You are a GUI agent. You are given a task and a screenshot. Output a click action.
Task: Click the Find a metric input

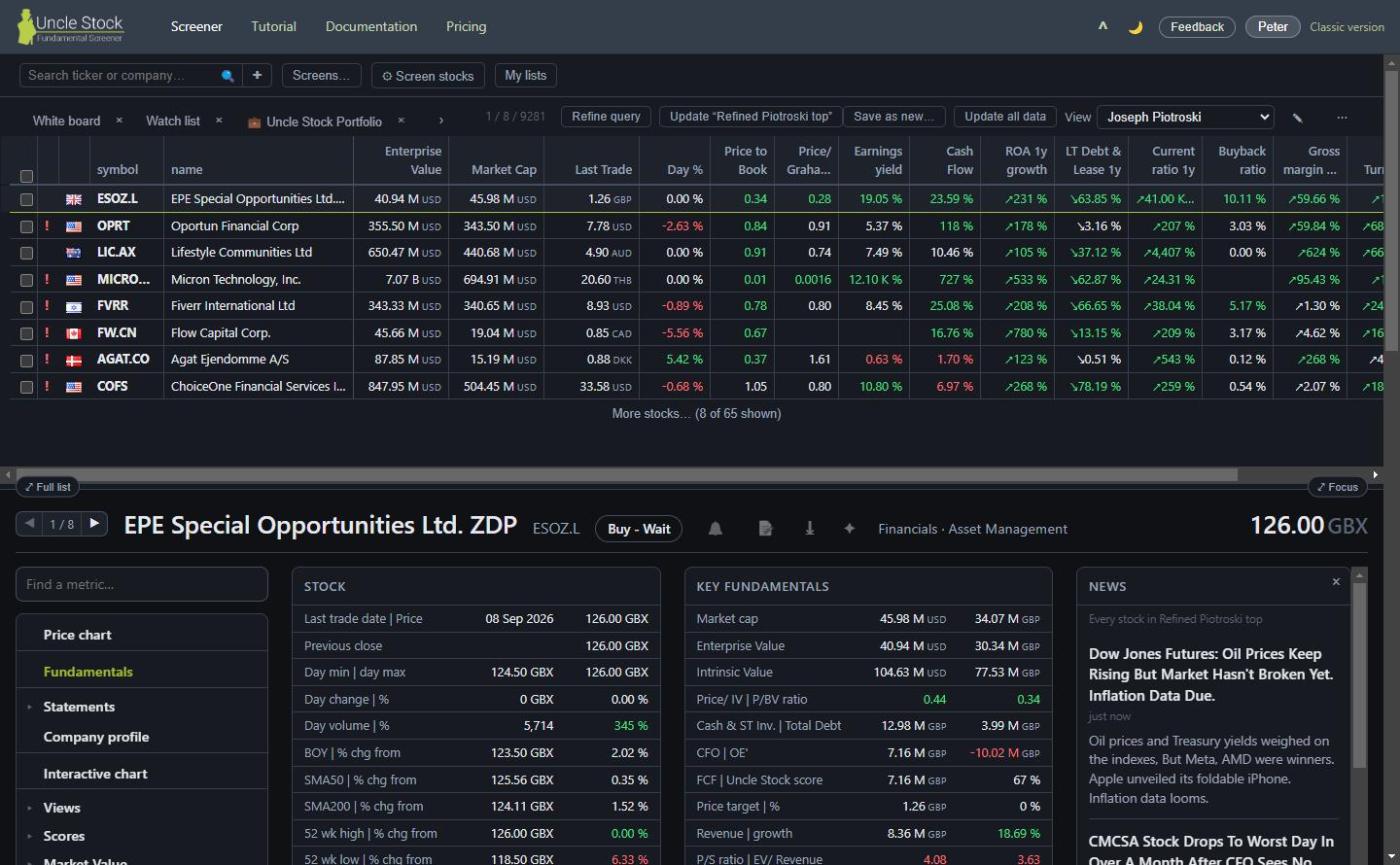(x=142, y=584)
